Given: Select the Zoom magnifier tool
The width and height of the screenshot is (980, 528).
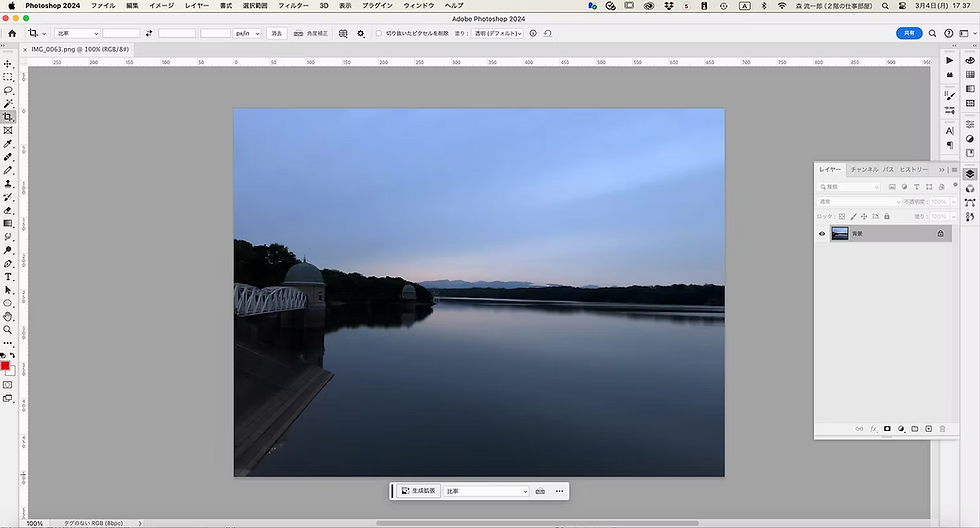Looking at the screenshot, I should [x=8, y=330].
